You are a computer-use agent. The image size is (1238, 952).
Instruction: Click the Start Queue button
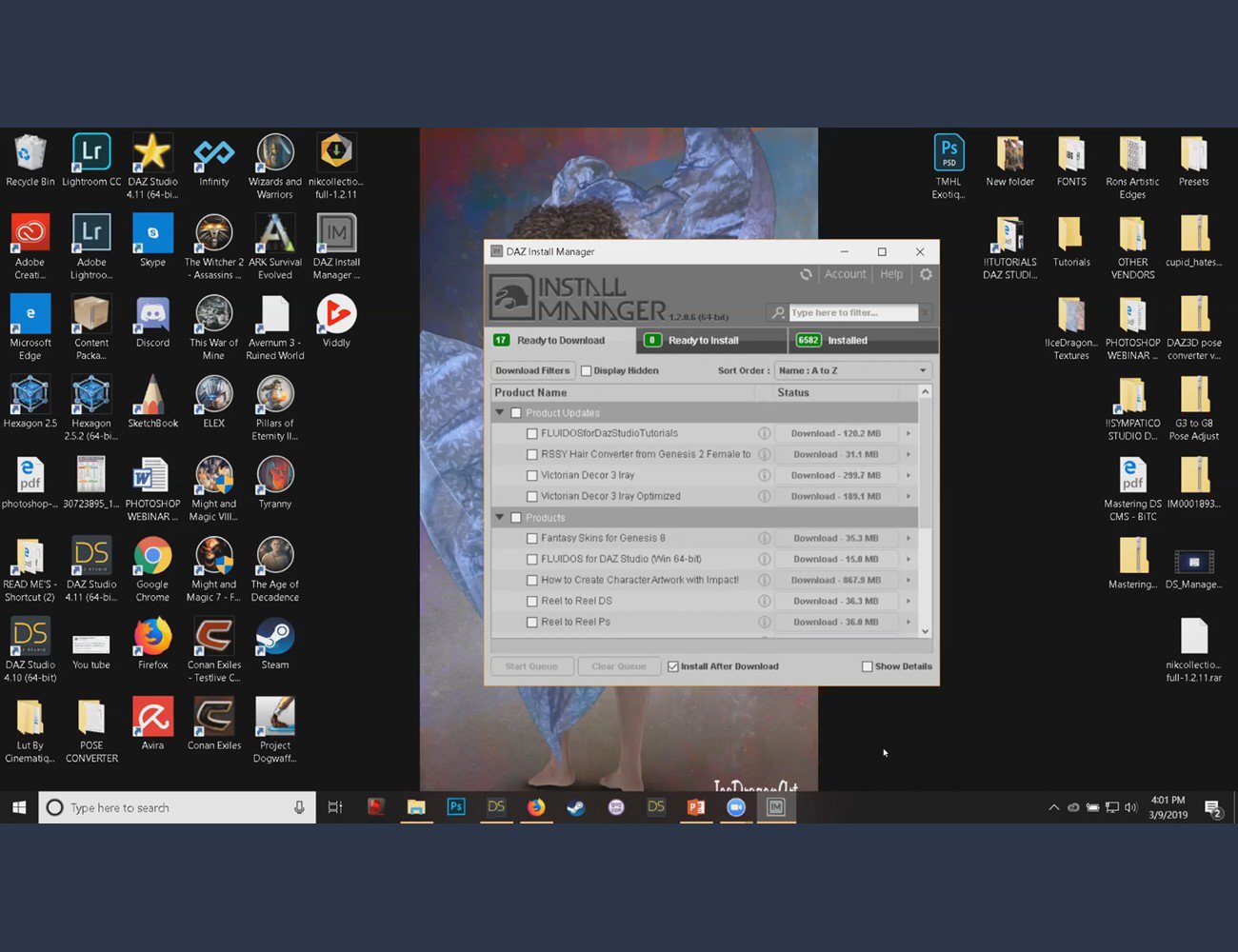tap(531, 666)
